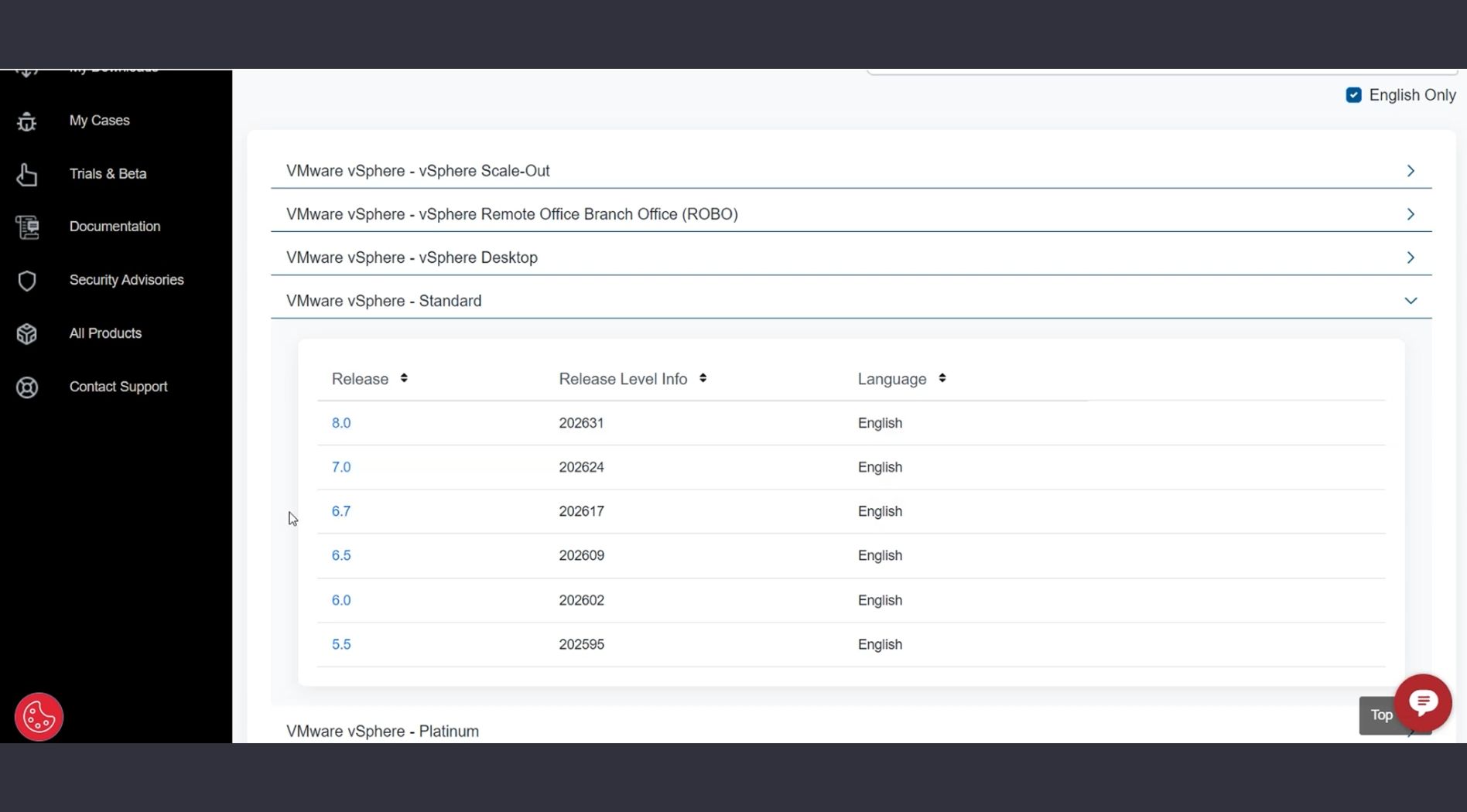Image resolution: width=1467 pixels, height=812 pixels.
Task: Uncheck the English Only checkbox
Action: tap(1353, 95)
